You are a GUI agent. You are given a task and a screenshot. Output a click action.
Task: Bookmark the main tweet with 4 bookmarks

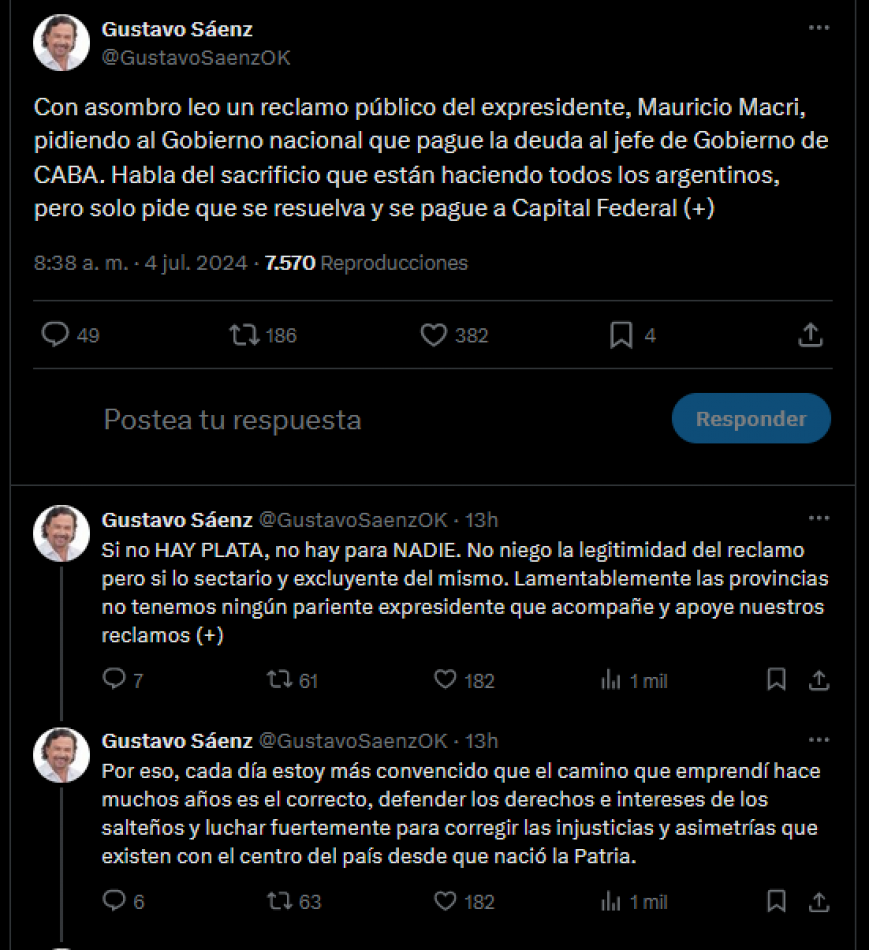(621, 335)
